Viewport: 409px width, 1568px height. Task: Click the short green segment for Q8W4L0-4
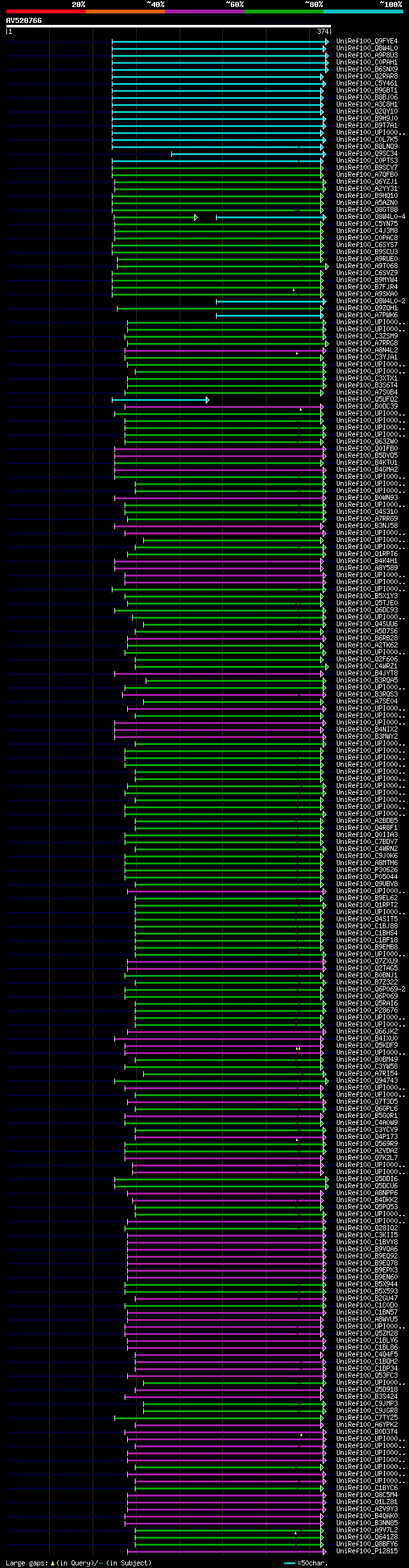[x=155, y=217]
